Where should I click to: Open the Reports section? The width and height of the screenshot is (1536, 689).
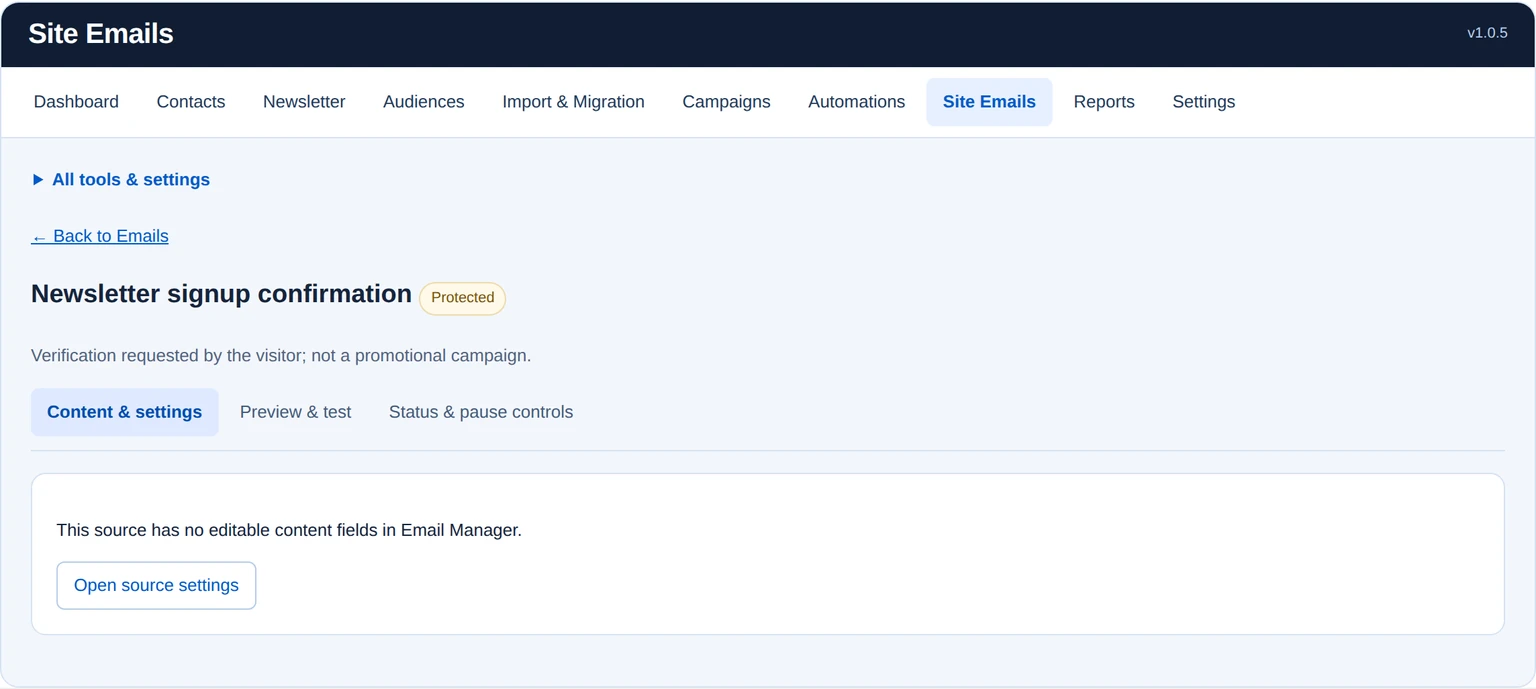tap(1104, 102)
